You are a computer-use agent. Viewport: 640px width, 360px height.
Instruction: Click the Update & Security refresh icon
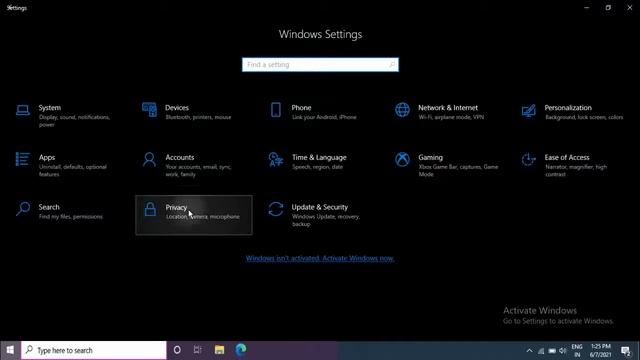point(276,209)
